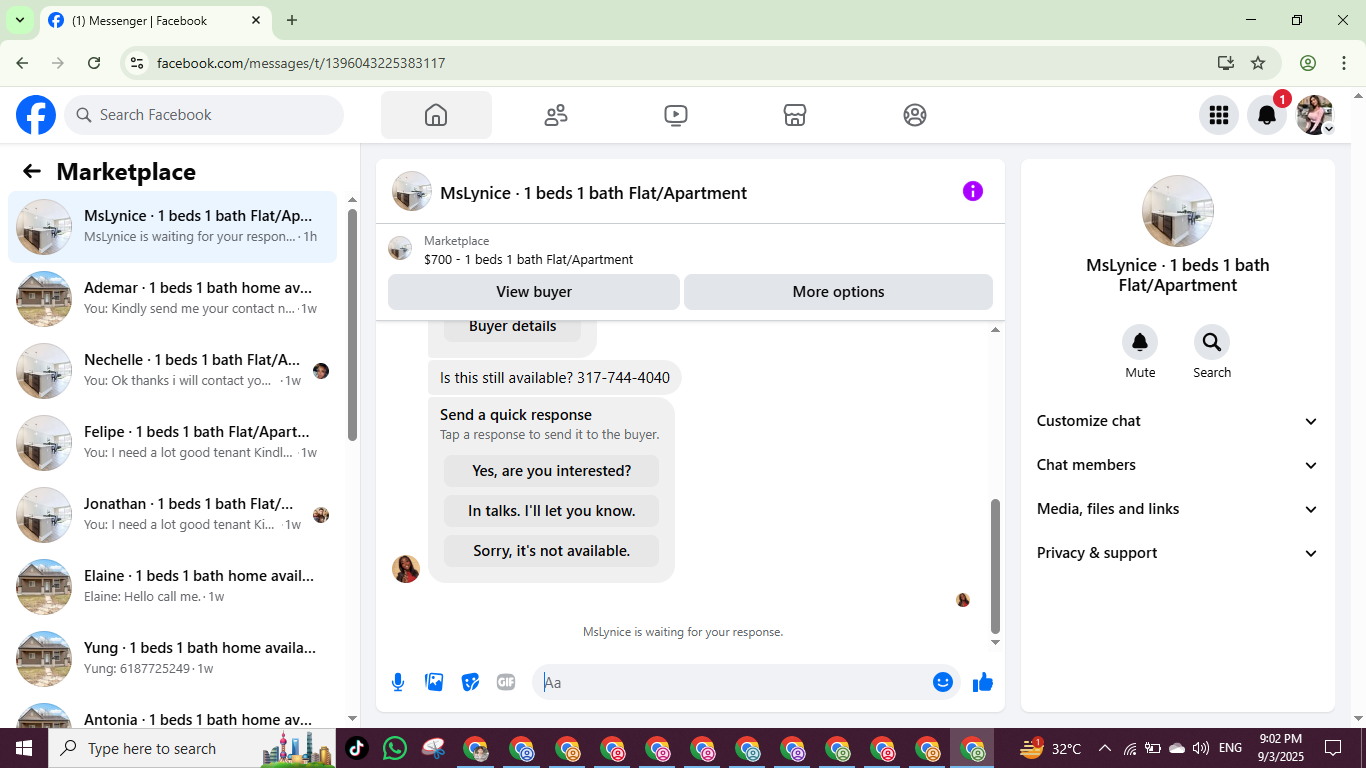Open the notifications bell
Image resolution: width=1366 pixels, height=768 pixels.
tap(1266, 115)
